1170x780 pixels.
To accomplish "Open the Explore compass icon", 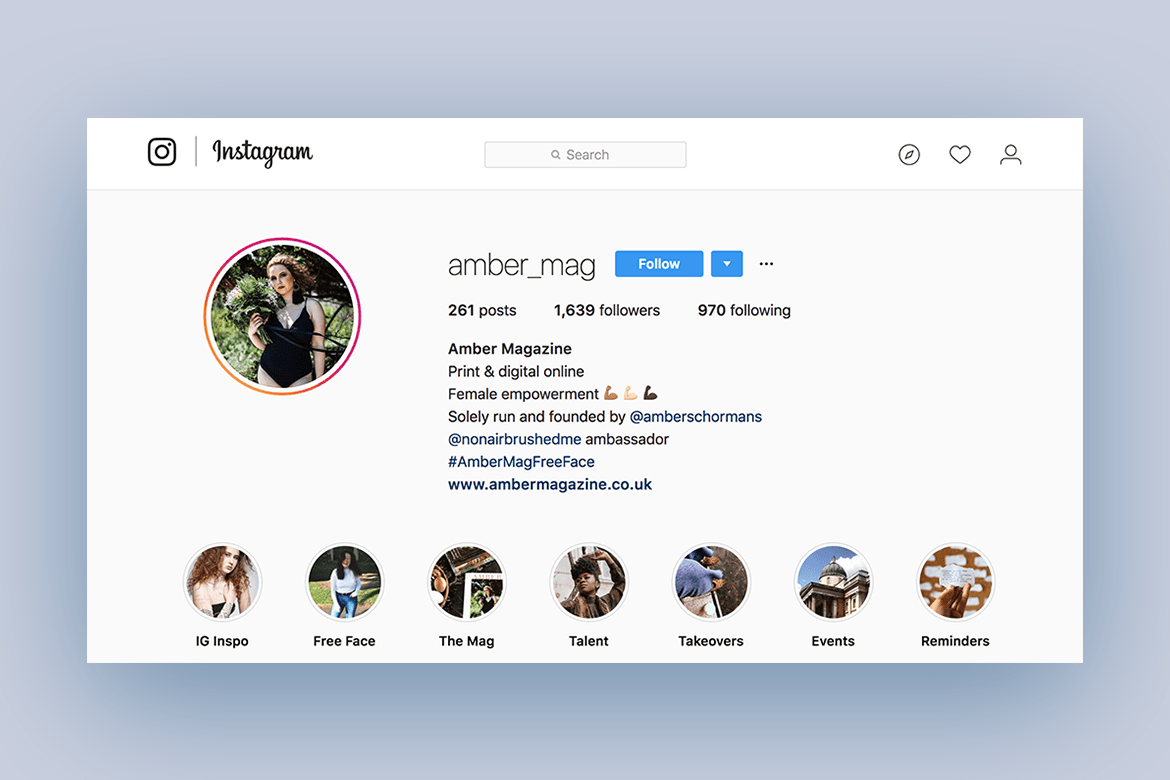I will [x=909, y=155].
